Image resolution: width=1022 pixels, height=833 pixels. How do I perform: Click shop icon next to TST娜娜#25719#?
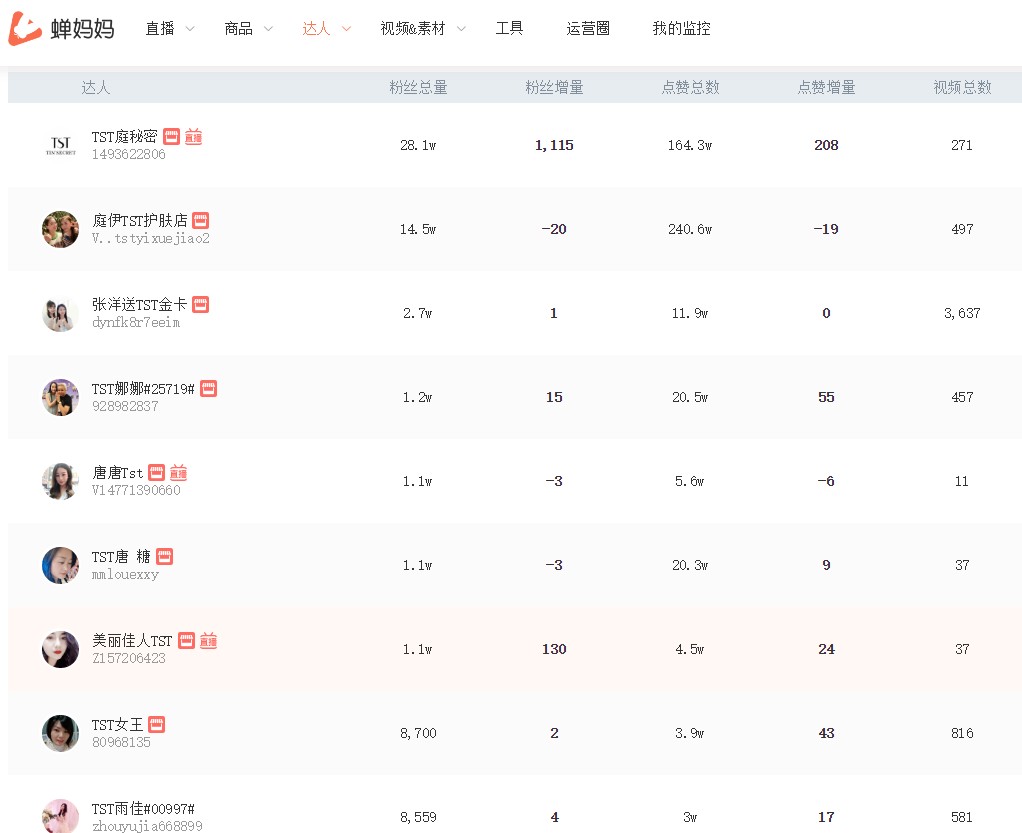coord(209,388)
